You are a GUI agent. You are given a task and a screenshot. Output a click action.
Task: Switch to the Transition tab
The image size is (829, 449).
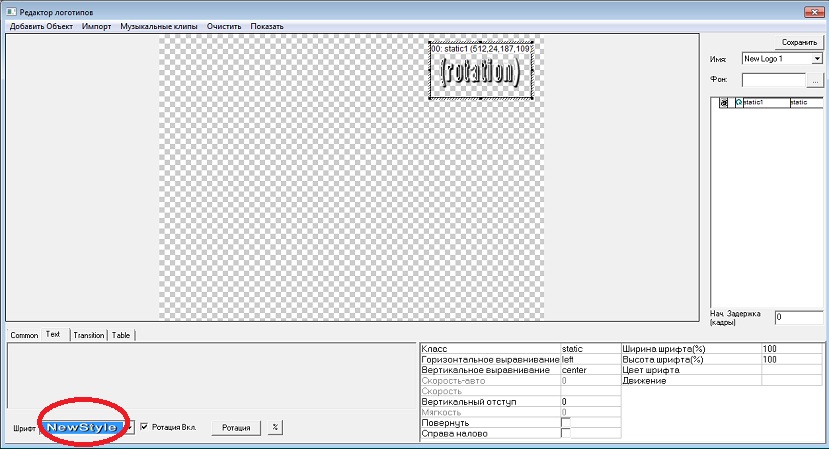pyautogui.click(x=89, y=336)
